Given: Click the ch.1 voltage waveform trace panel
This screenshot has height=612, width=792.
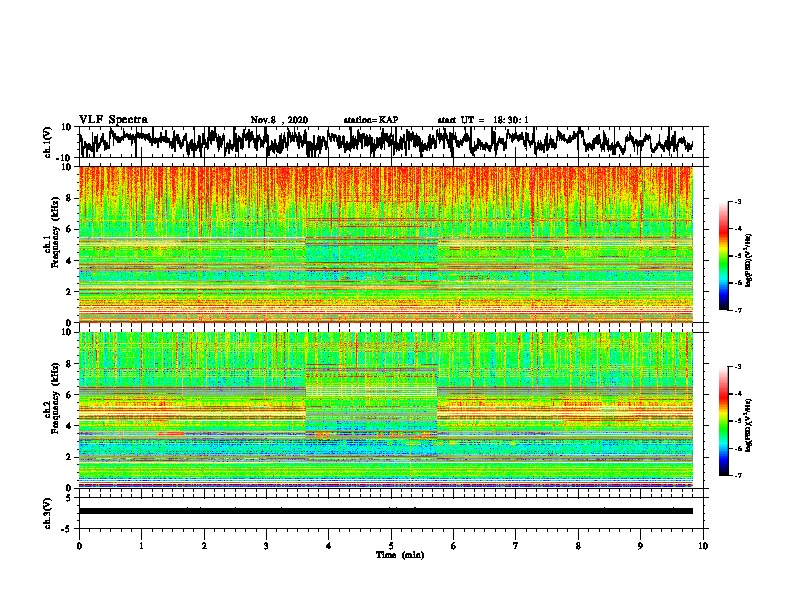Looking at the screenshot, I should pyautogui.click(x=390, y=142).
